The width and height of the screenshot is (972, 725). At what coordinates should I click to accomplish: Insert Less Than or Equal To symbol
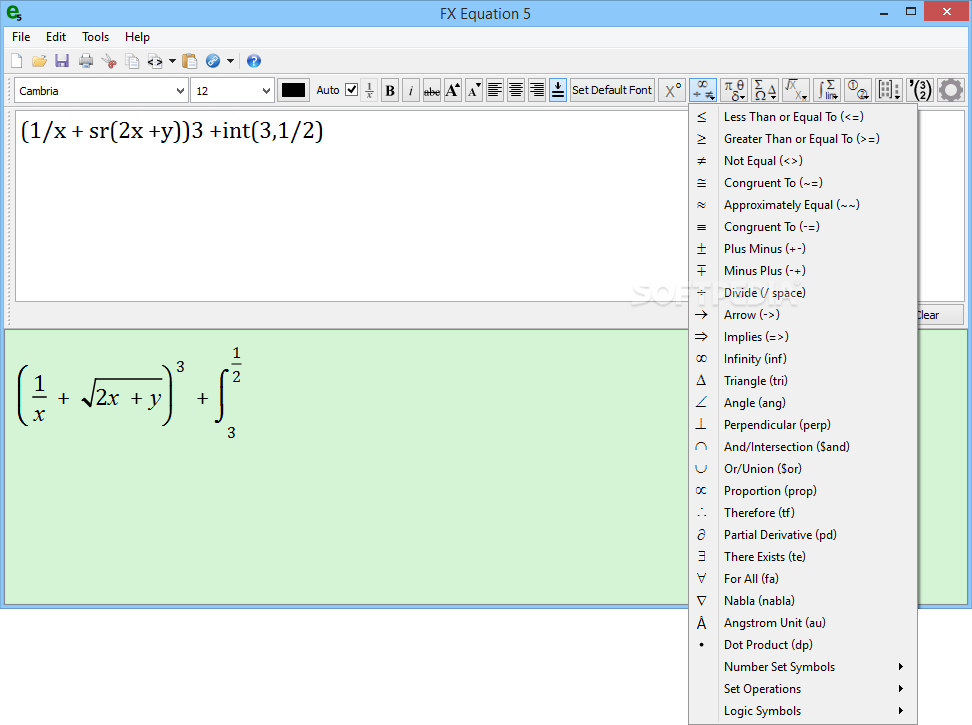point(803,116)
